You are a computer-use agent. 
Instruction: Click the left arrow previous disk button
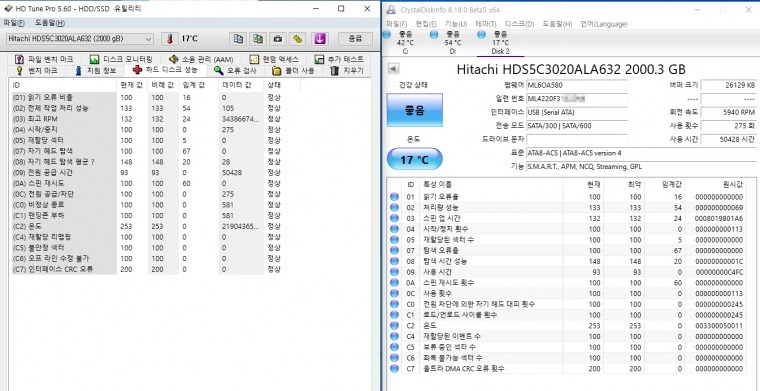394,69
